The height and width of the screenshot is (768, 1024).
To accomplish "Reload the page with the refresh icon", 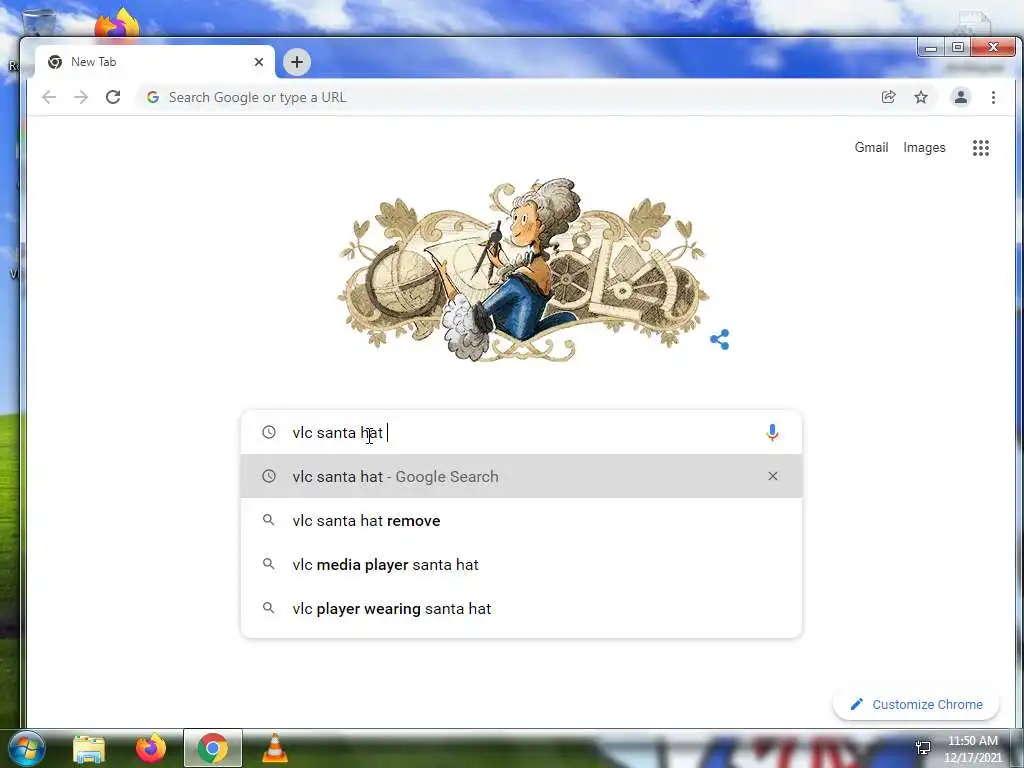I will (x=113, y=97).
